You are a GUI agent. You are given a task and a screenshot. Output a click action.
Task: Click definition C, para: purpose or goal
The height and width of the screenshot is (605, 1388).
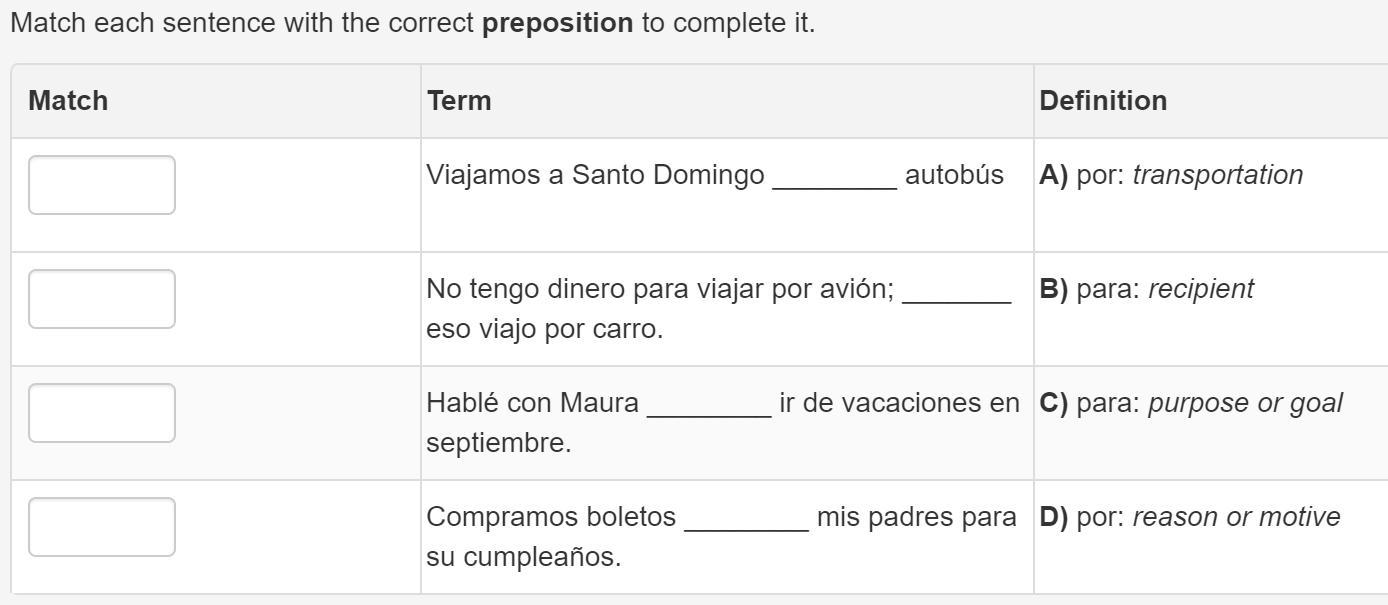(1191, 403)
